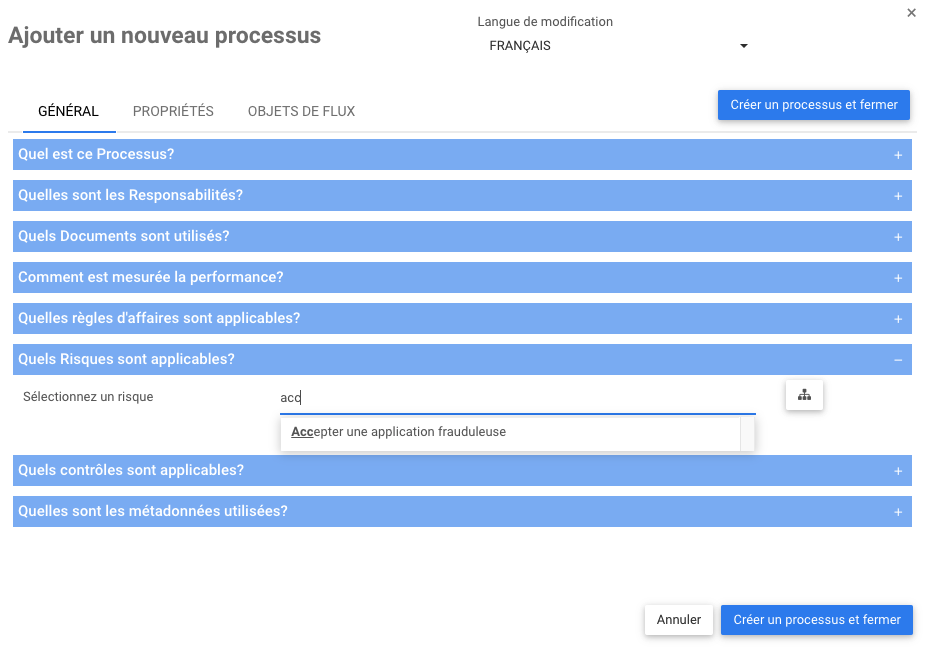937x647 pixels.
Task: Click plus icon on Responsabilités section
Action: pos(898,196)
